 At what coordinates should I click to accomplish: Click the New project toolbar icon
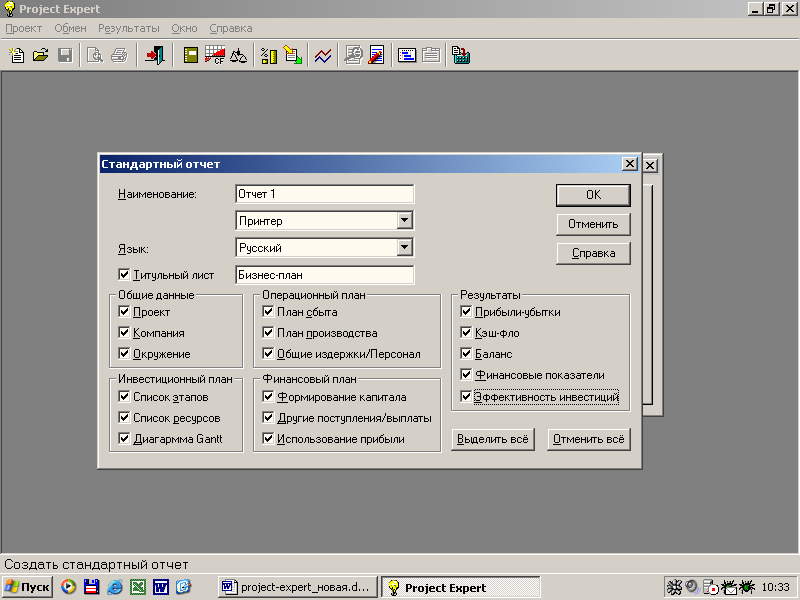pyautogui.click(x=17, y=55)
